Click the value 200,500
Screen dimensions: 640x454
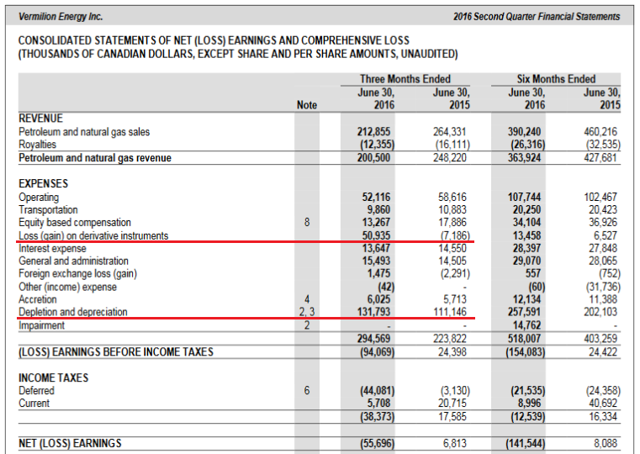(x=374, y=158)
